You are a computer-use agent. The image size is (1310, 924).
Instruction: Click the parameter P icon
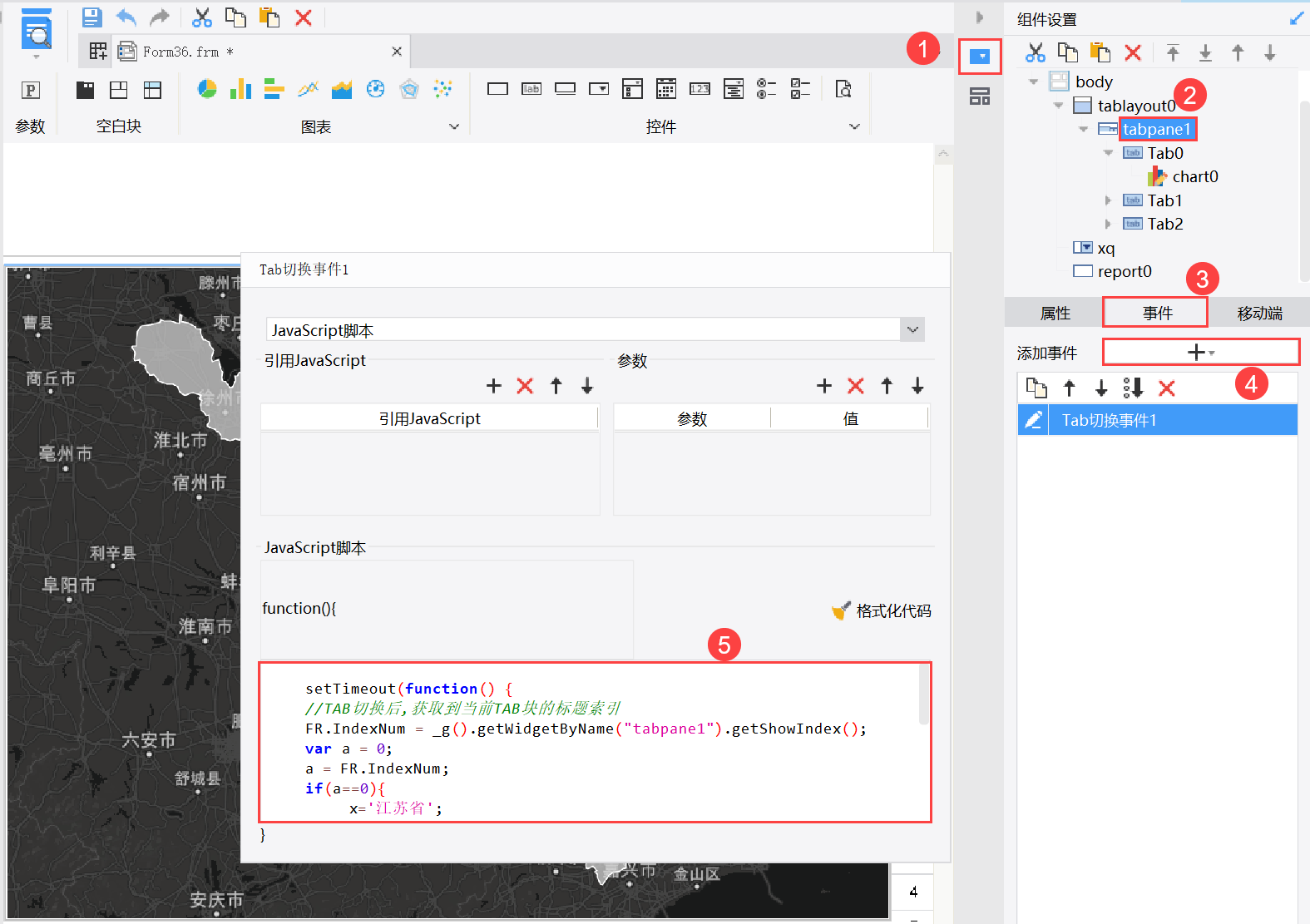[30, 90]
